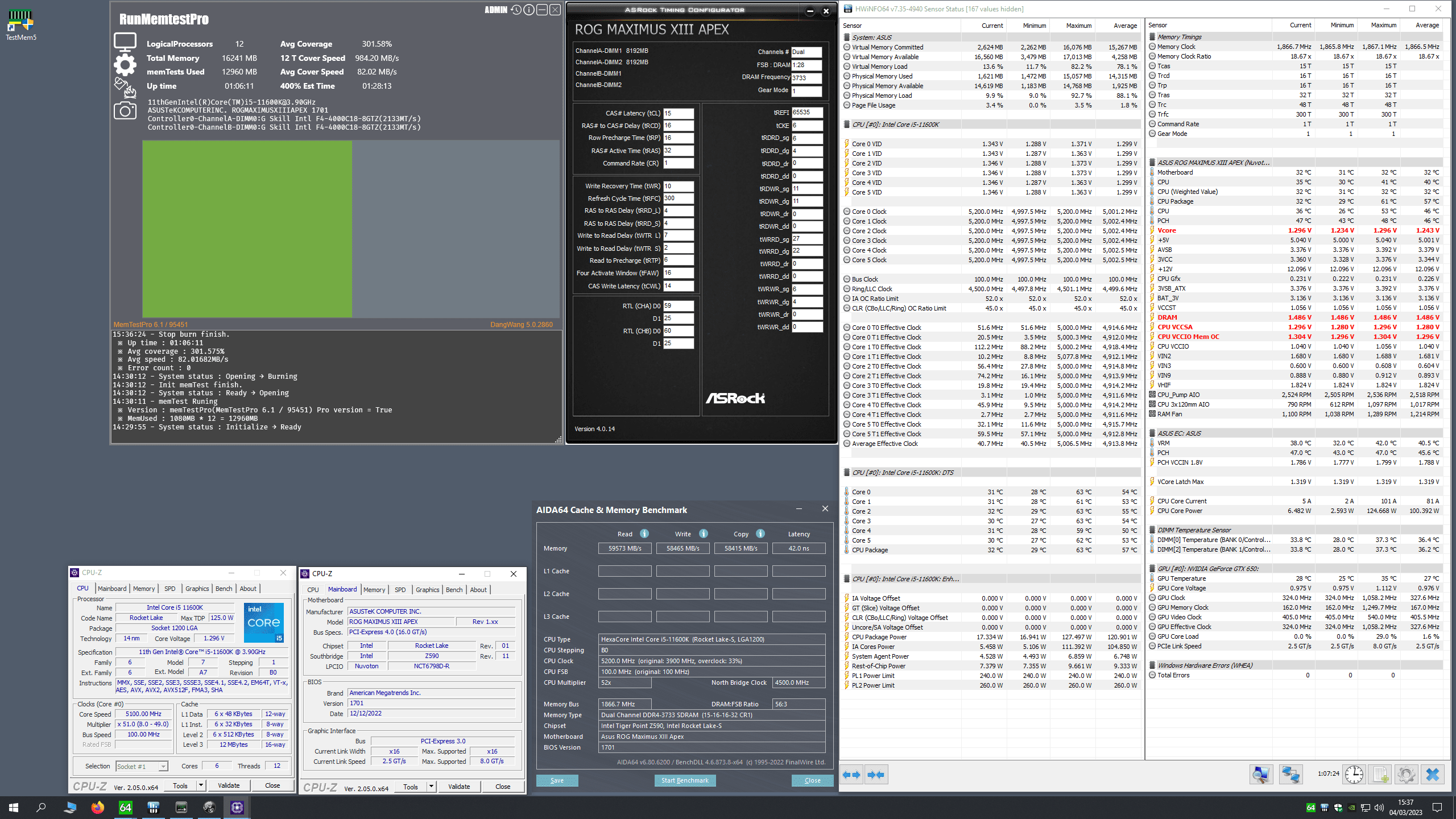This screenshot has height=819, width=1456.
Task: Click HWiNFO collapse columns arrows button
Action: click(876, 775)
